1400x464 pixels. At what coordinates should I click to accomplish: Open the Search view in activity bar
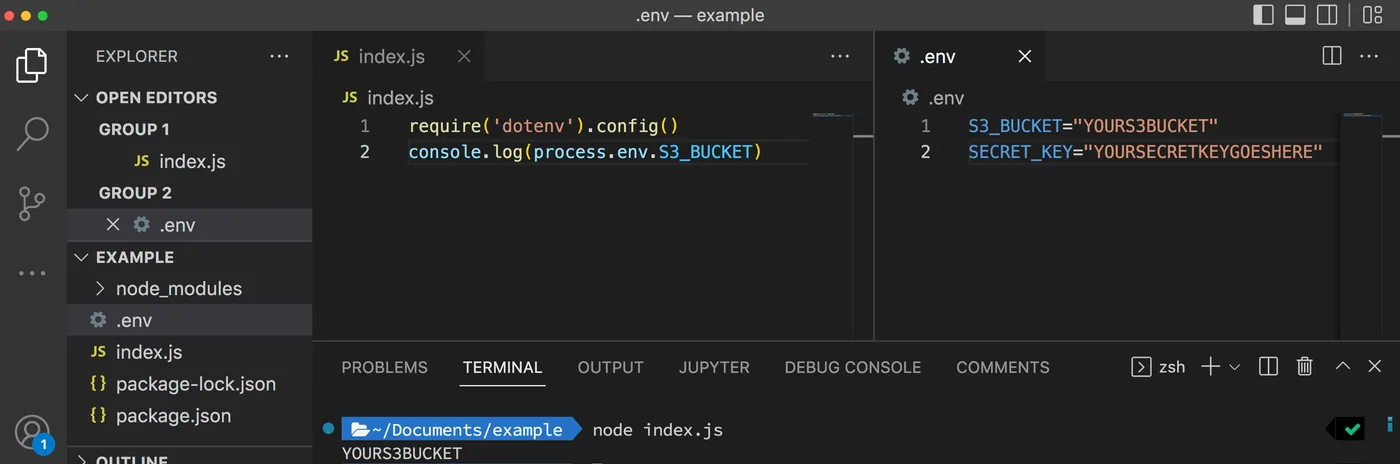(x=32, y=134)
